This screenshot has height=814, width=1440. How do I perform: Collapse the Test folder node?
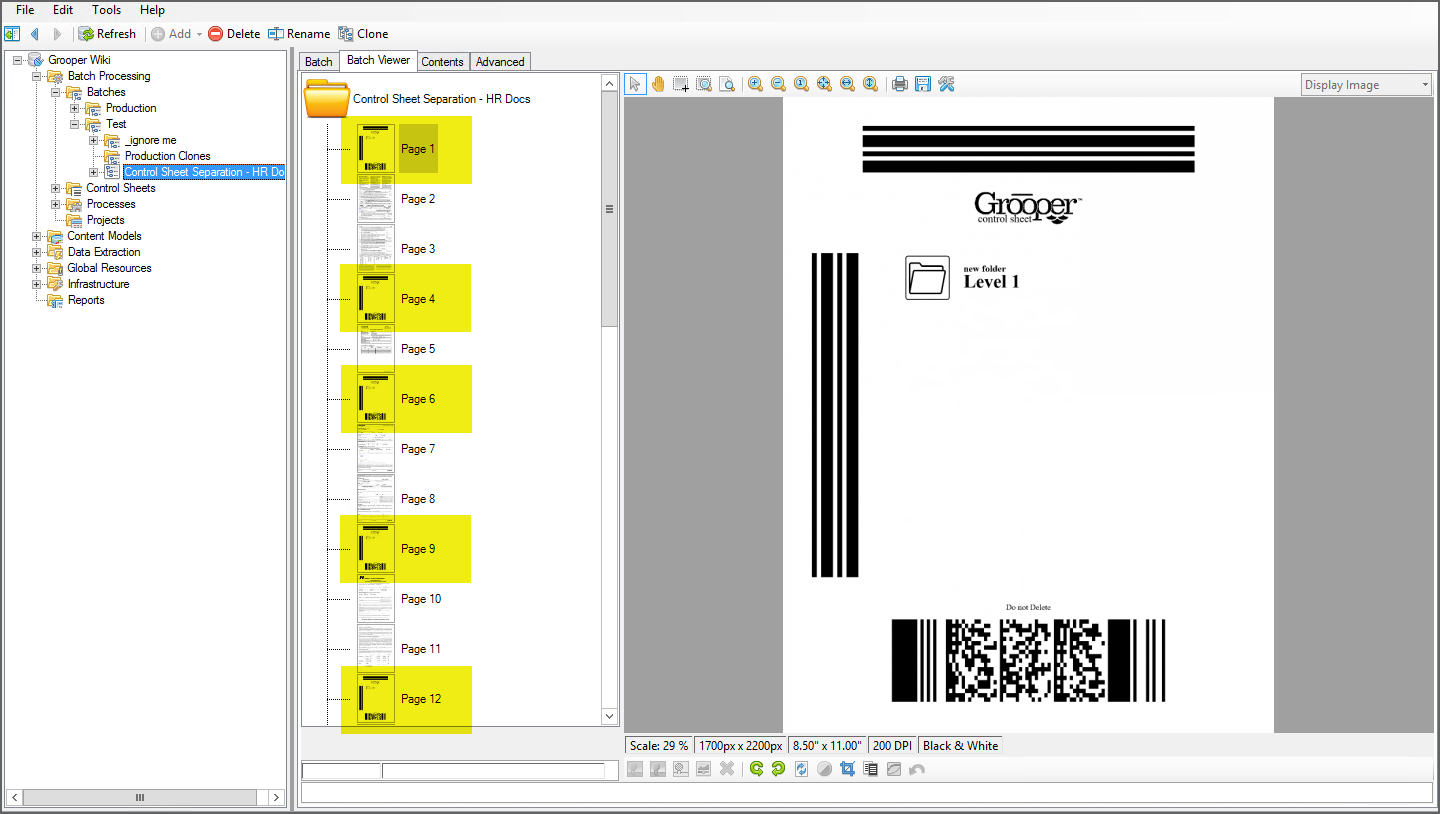coord(75,124)
